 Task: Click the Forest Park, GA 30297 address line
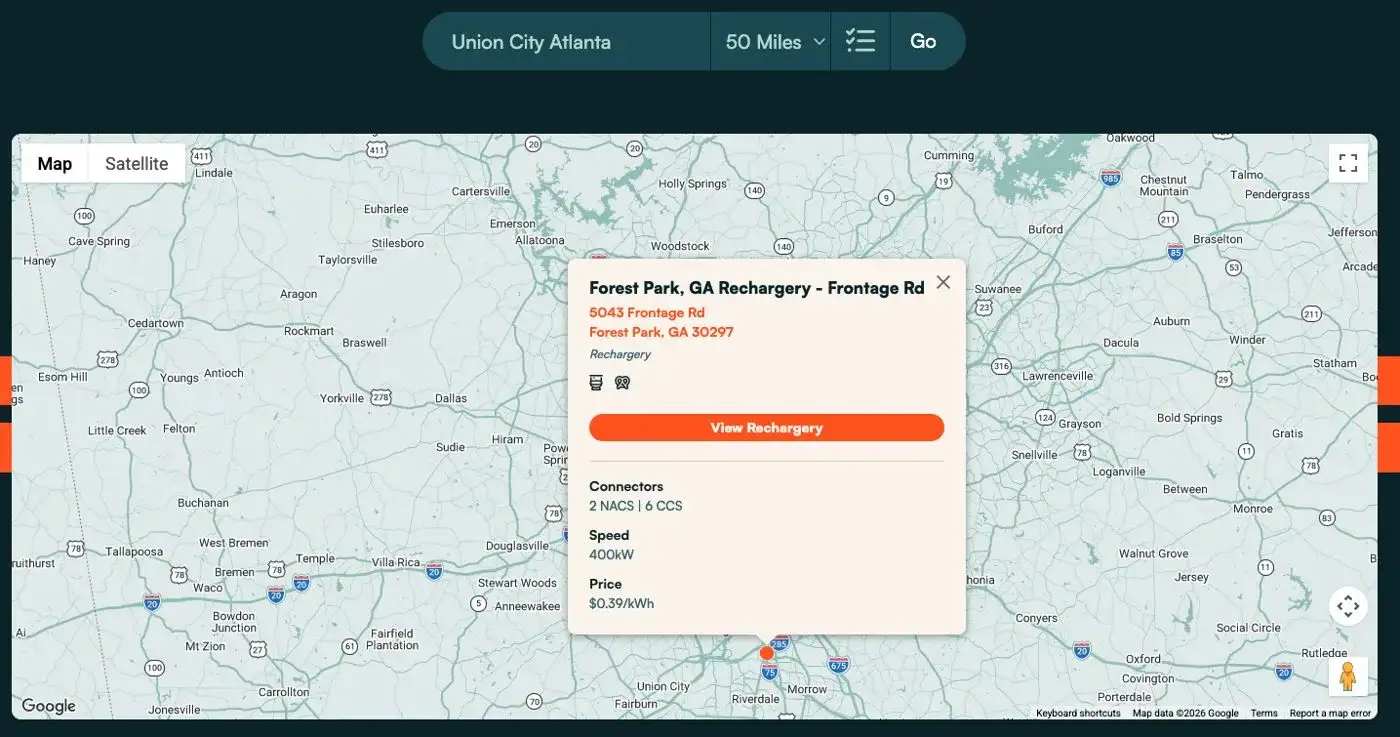(661, 332)
